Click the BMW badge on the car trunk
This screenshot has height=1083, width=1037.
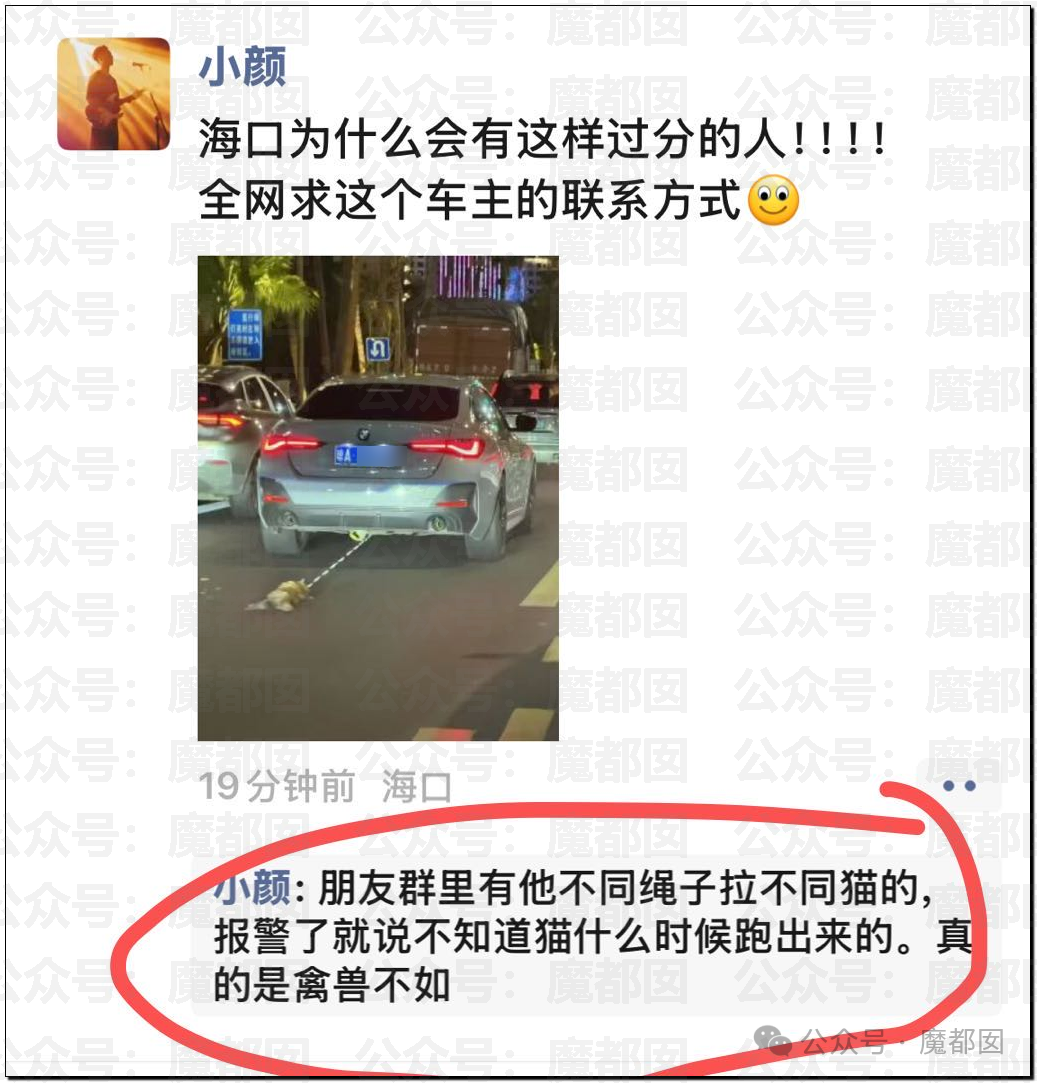click(x=363, y=435)
